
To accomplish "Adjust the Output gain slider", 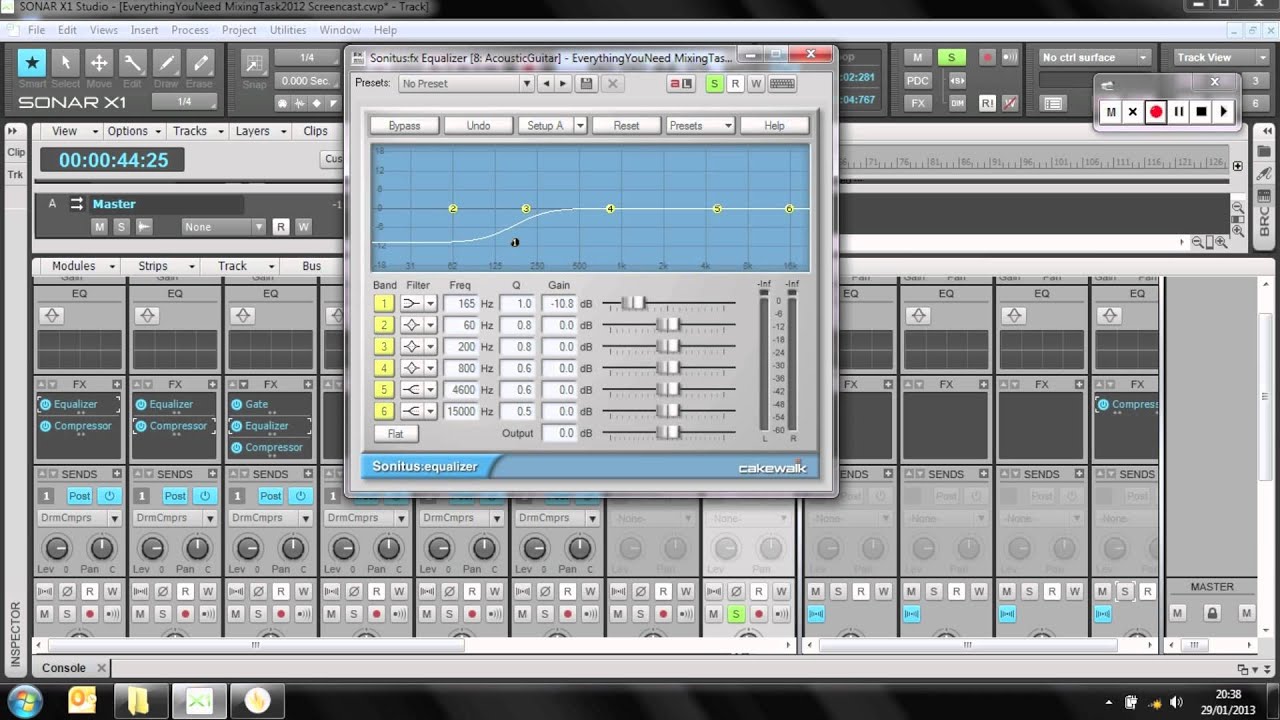I will coord(668,433).
